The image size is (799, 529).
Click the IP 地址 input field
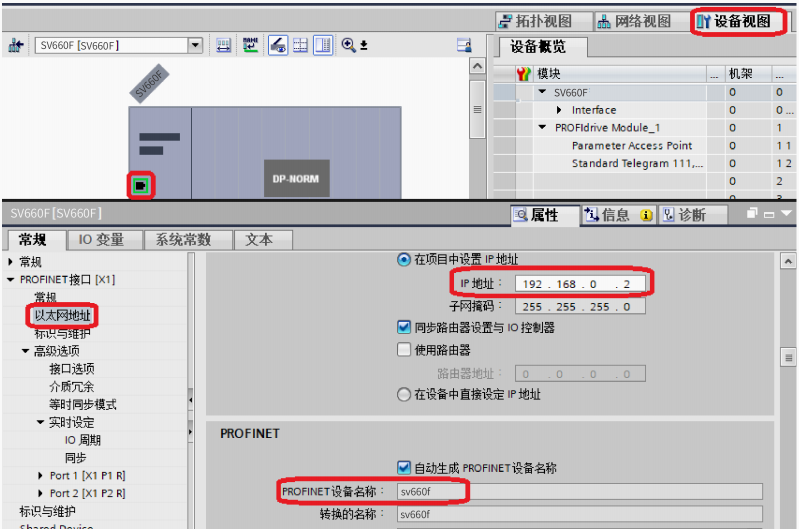580,284
